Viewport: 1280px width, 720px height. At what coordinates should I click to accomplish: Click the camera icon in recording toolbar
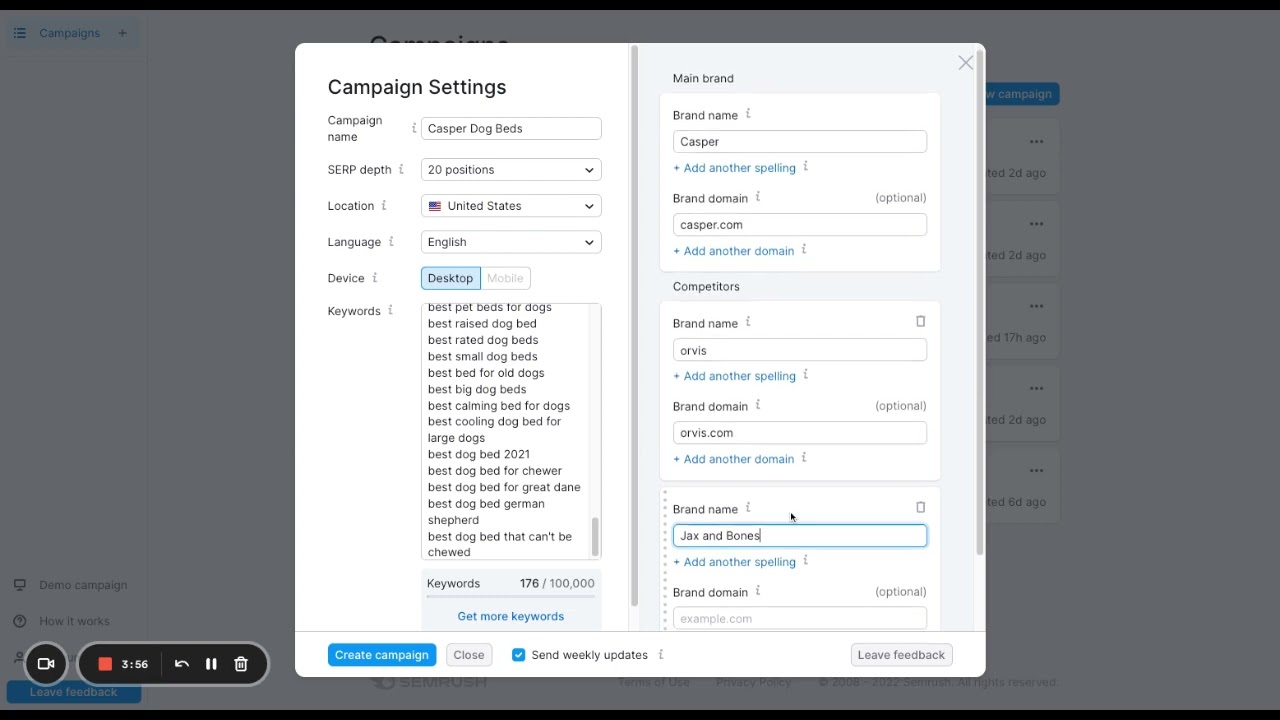point(46,664)
